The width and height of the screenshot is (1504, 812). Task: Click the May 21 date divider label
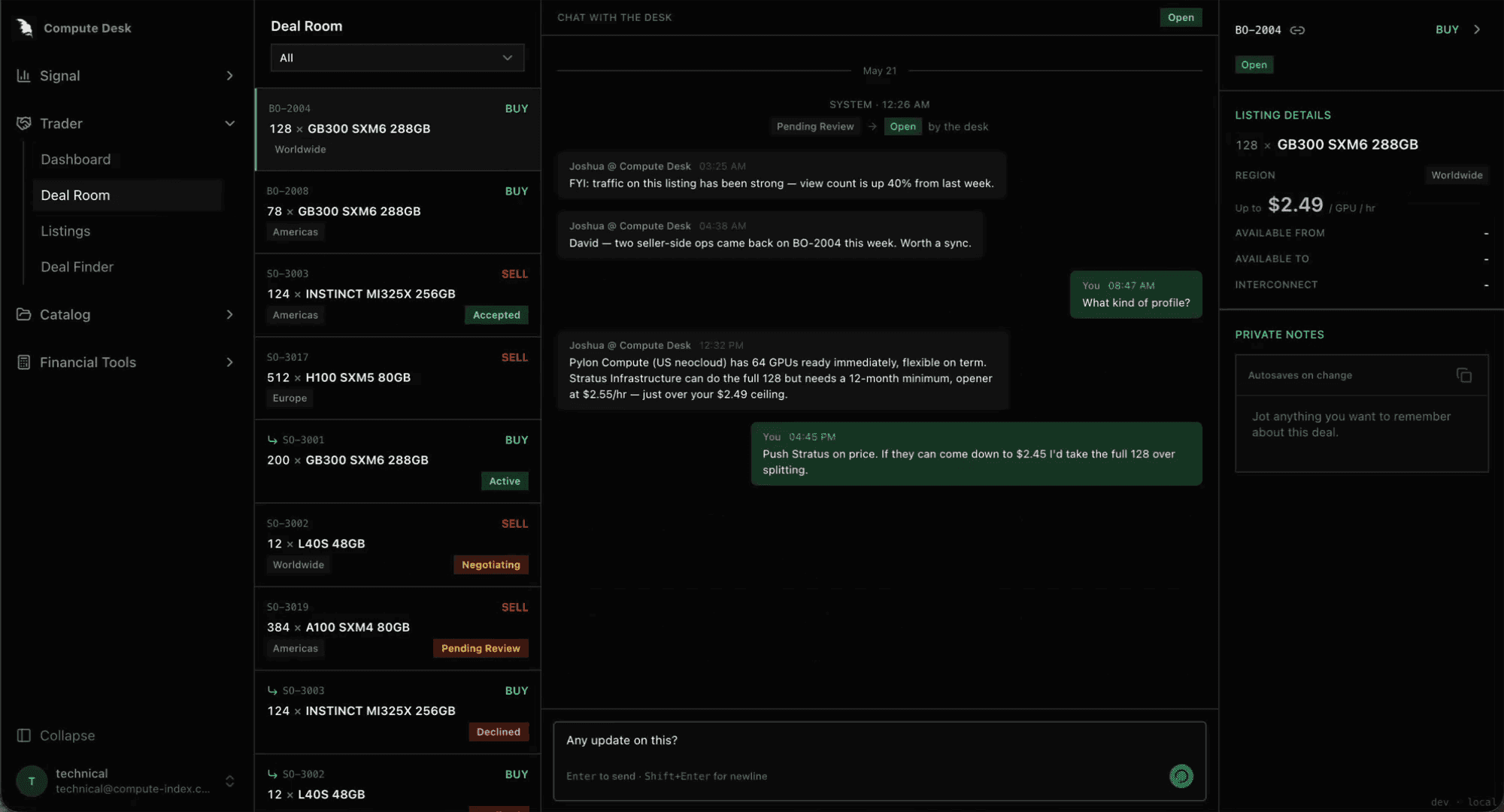(x=879, y=71)
